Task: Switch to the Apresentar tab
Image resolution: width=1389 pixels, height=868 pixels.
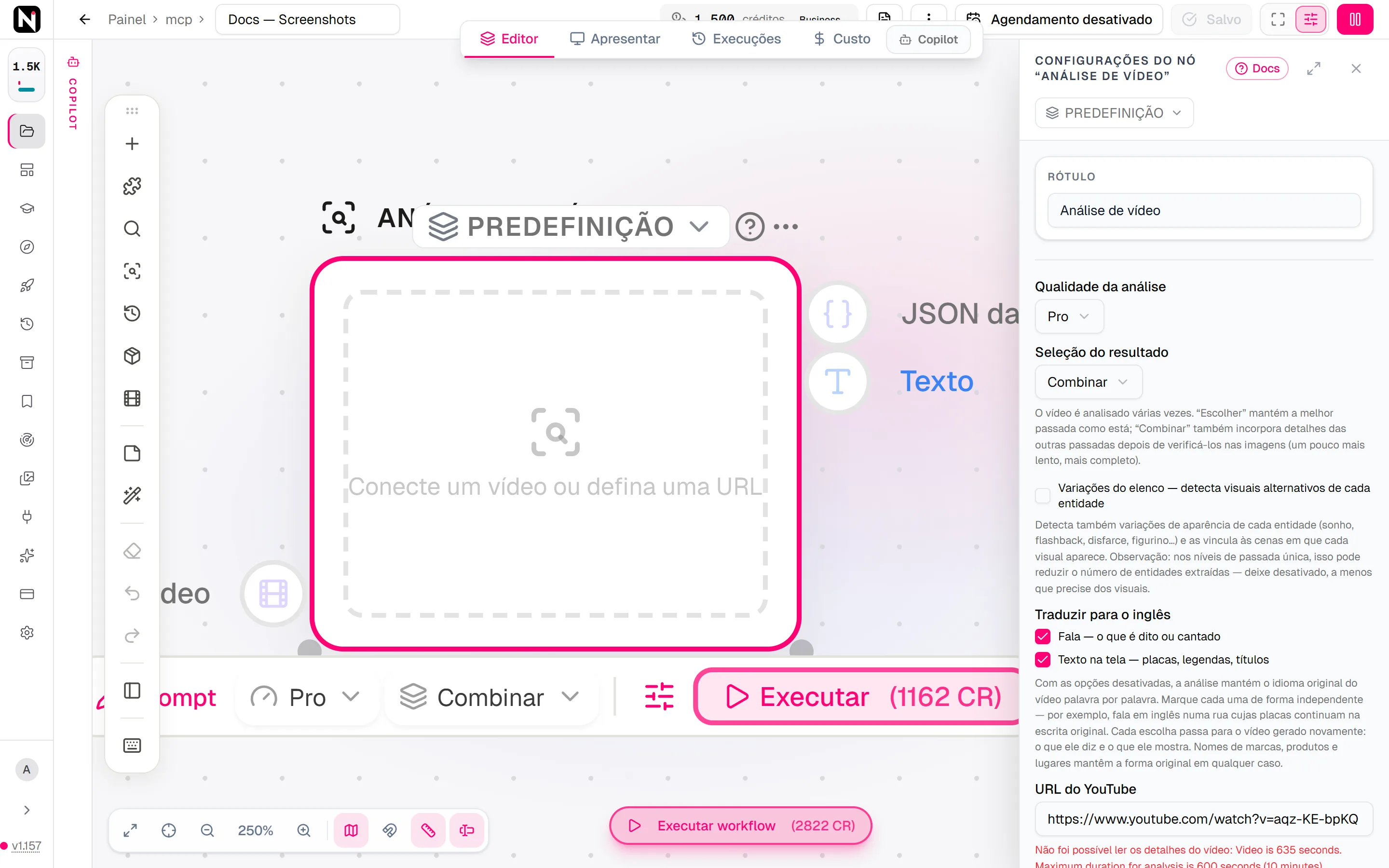Action: 615,39
